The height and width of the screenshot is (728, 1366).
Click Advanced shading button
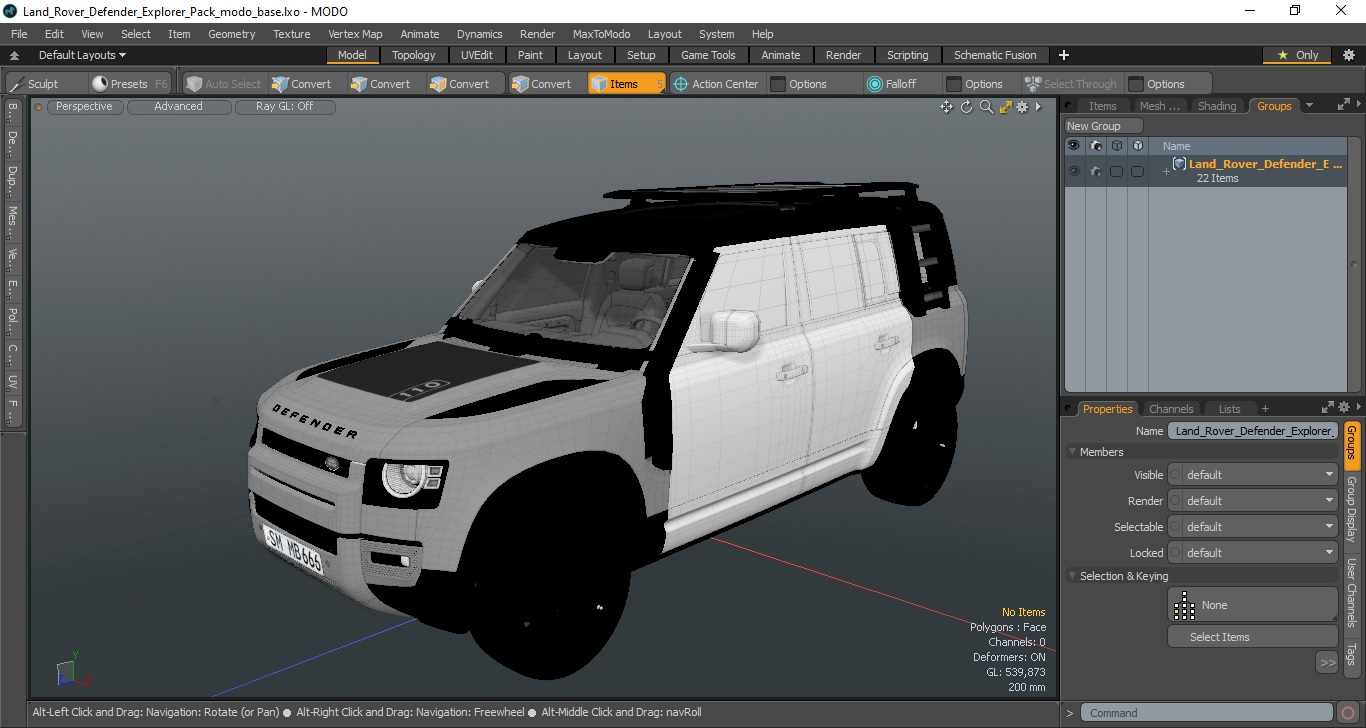tap(178, 107)
